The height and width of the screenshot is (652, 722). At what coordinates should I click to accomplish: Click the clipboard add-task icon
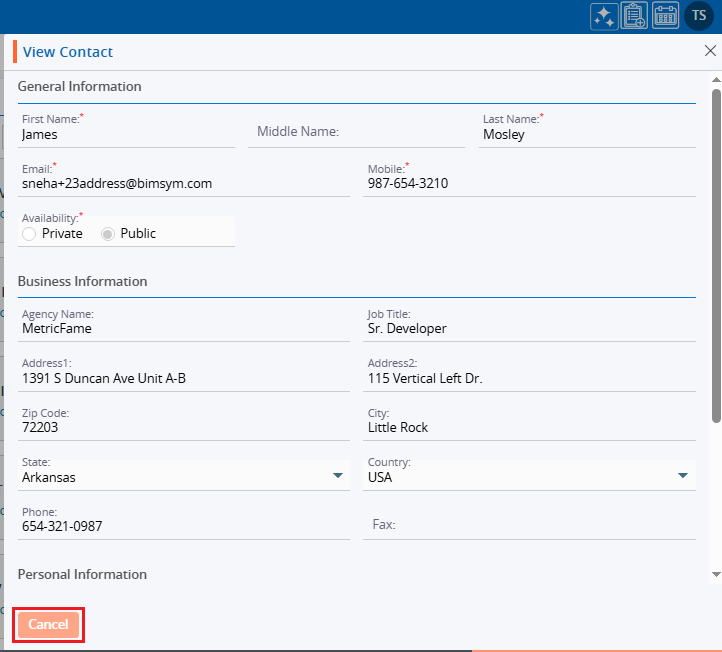click(634, 16)
